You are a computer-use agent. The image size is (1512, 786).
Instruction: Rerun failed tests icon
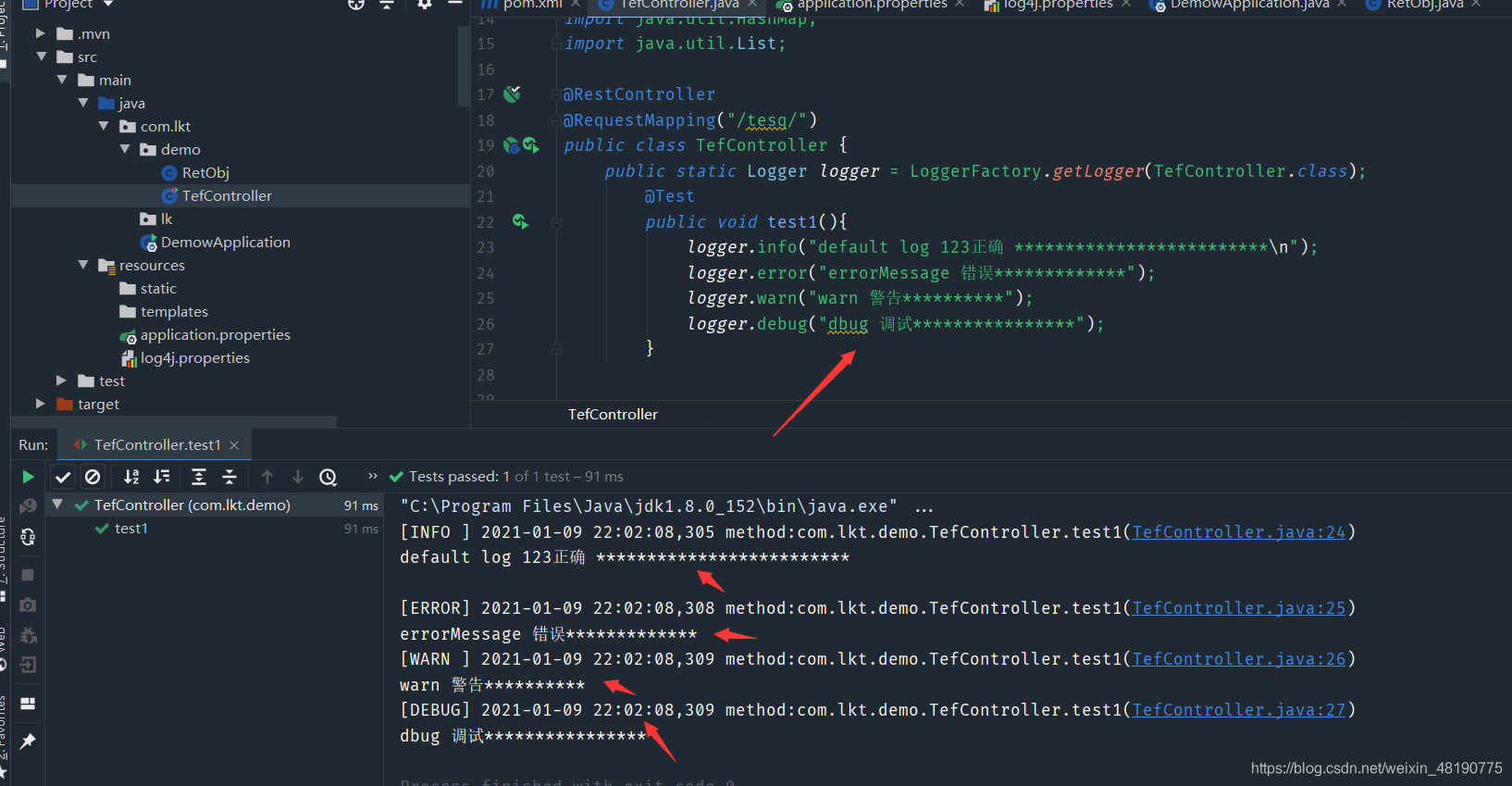(28, 505)
